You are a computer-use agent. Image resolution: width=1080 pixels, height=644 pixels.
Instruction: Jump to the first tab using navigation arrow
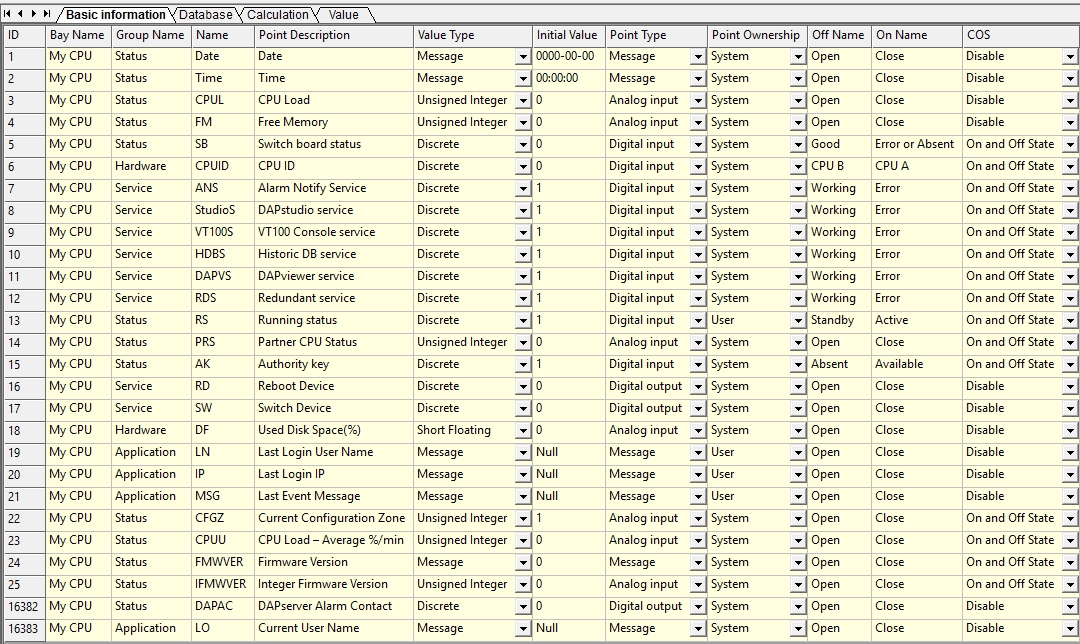[8, 14]
